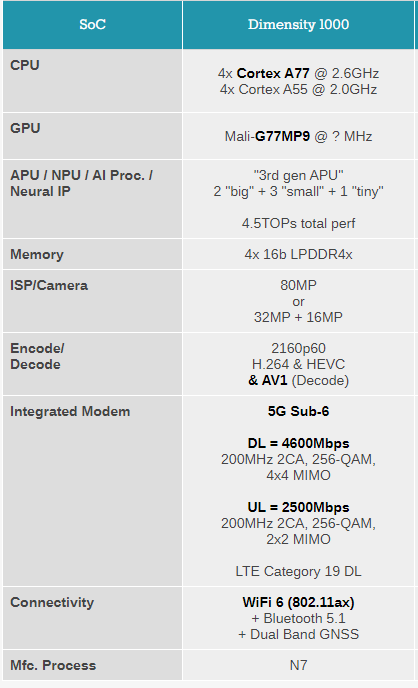Select the CPU row label
The width and height of the screenshot is (418, 688).
pos(25,65)
